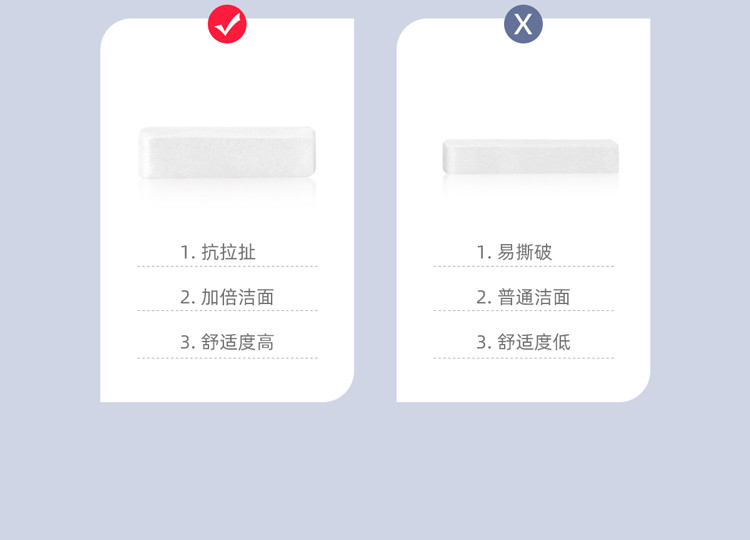Click the text 普通洁面

coord(534,297)
